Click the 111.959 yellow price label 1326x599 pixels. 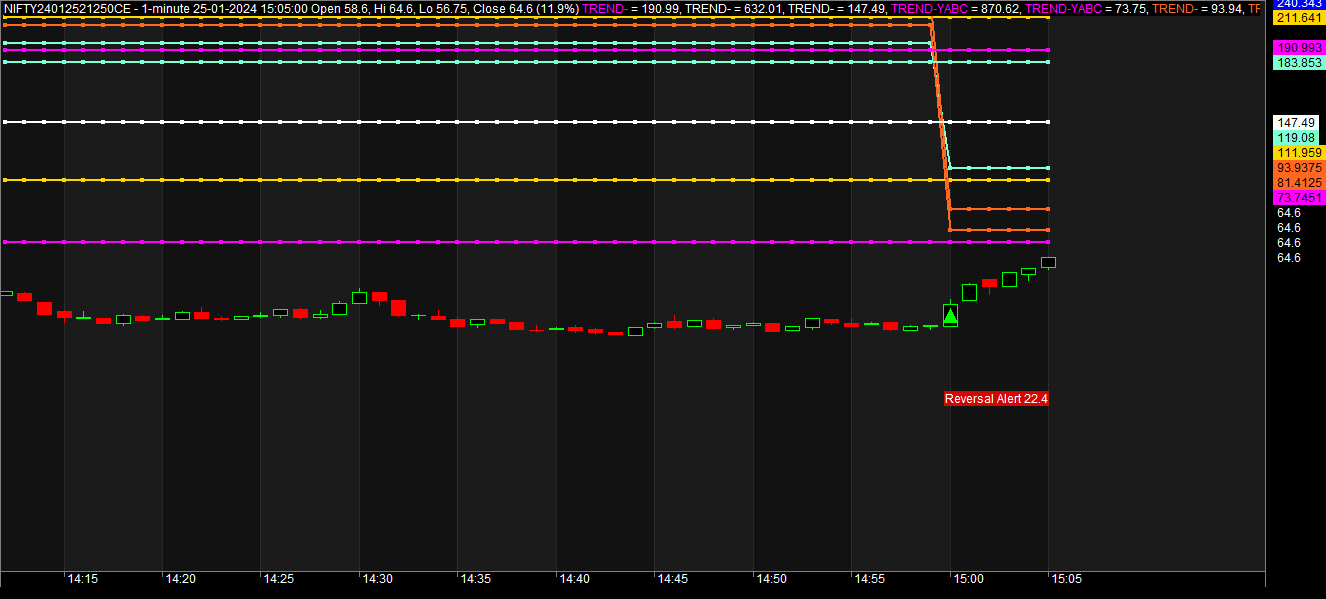(x=1299, y=152)
